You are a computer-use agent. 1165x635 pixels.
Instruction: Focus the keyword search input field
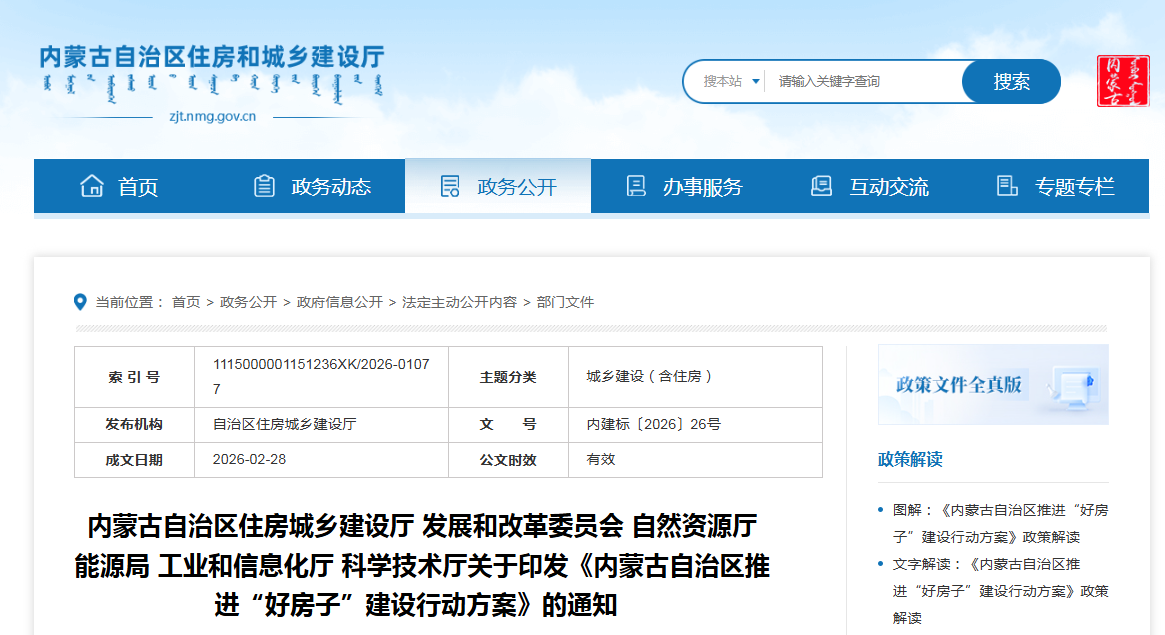click(865, 81)
